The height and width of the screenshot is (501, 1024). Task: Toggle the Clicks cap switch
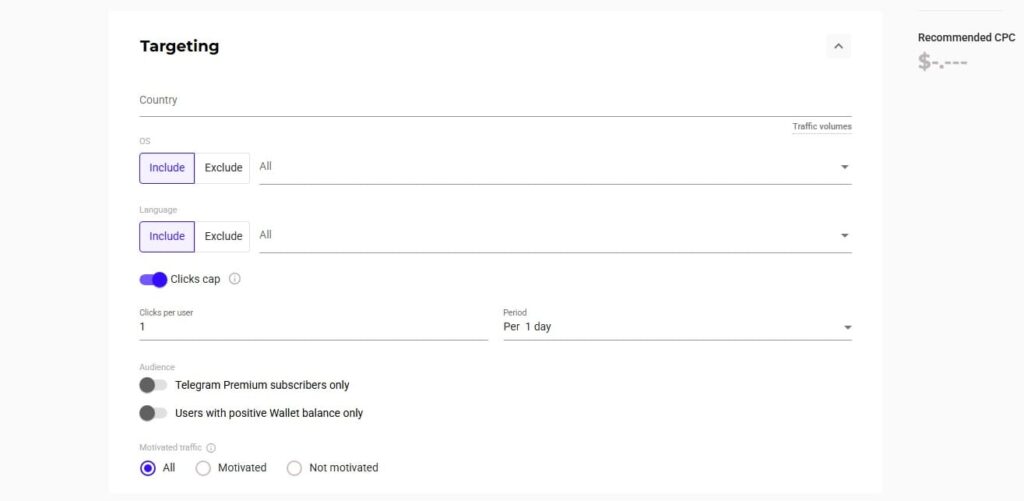[x=153, y=280]
